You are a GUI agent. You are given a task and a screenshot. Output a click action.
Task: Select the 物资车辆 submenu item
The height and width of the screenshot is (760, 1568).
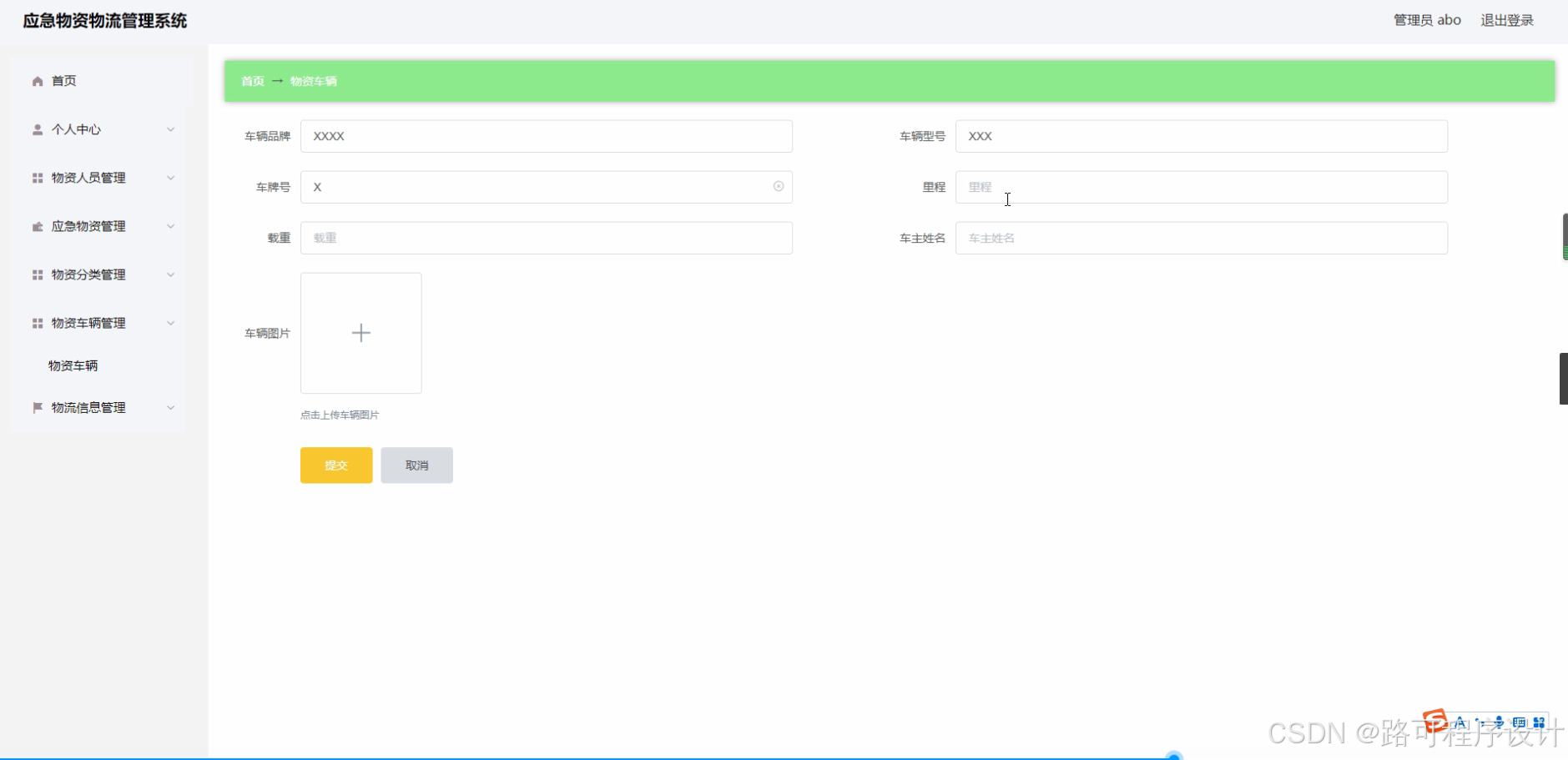click(x=73, y=365)
